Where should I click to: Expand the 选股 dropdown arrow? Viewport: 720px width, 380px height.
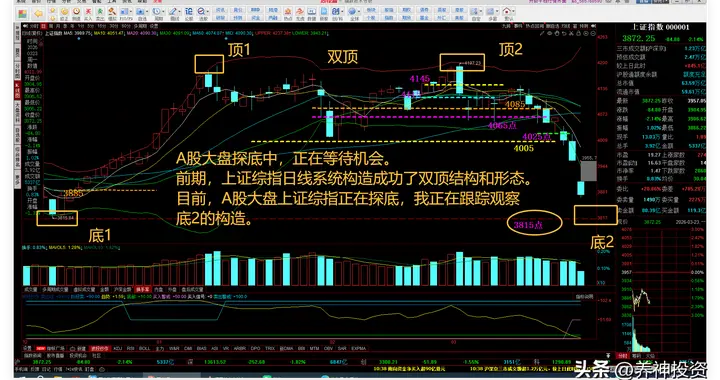coord(208,11)
